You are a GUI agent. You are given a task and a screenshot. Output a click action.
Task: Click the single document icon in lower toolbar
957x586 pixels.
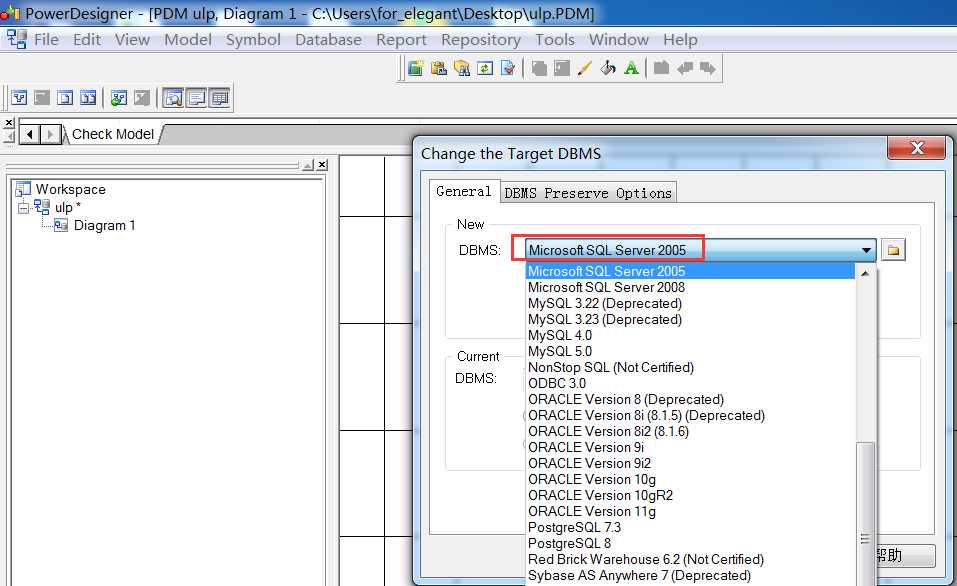coord(65,98)
